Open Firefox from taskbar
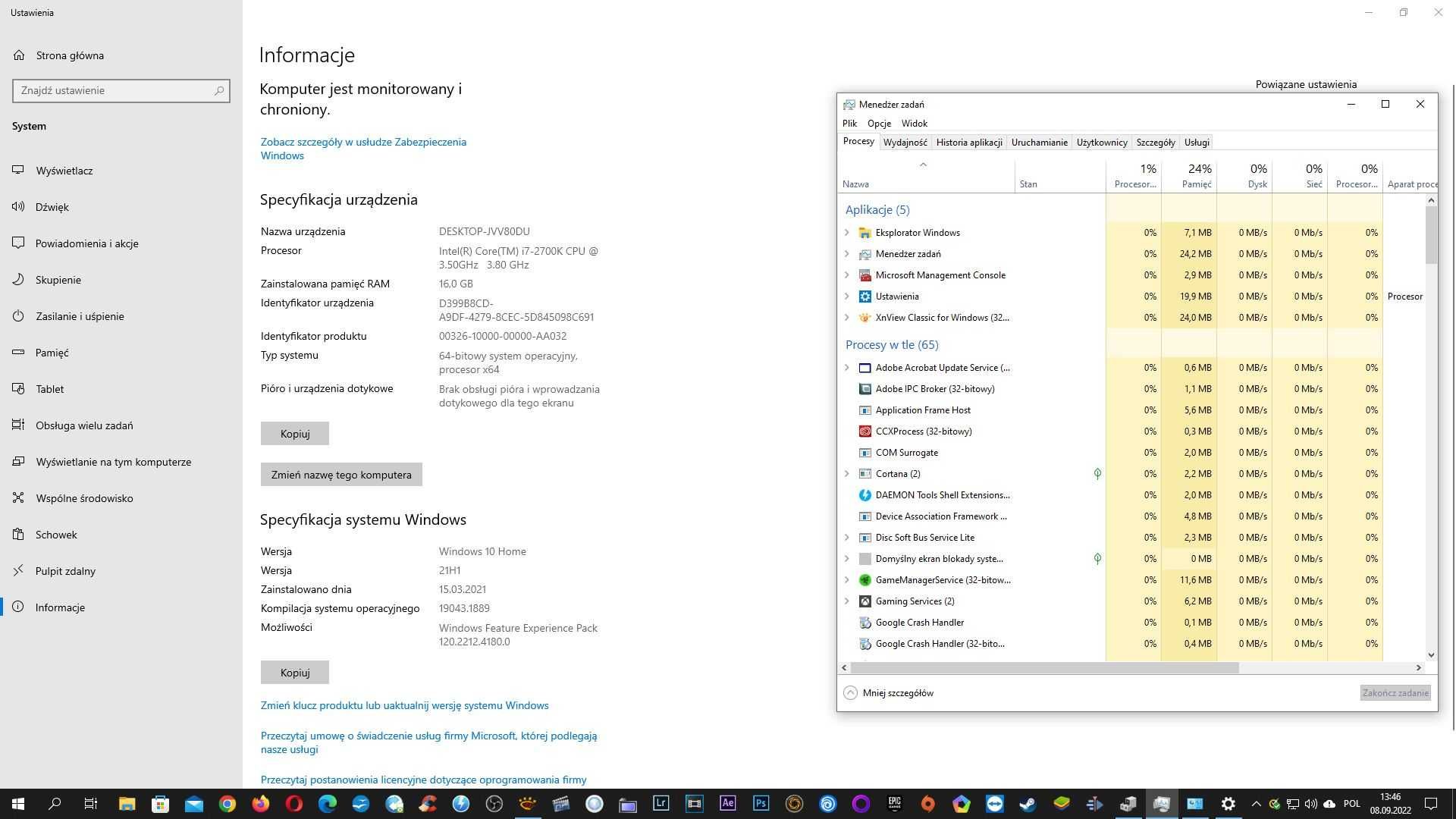Image resolution: width=1456 pixels, height=819 pixels. pyautogui.click(x=261, y=804)
